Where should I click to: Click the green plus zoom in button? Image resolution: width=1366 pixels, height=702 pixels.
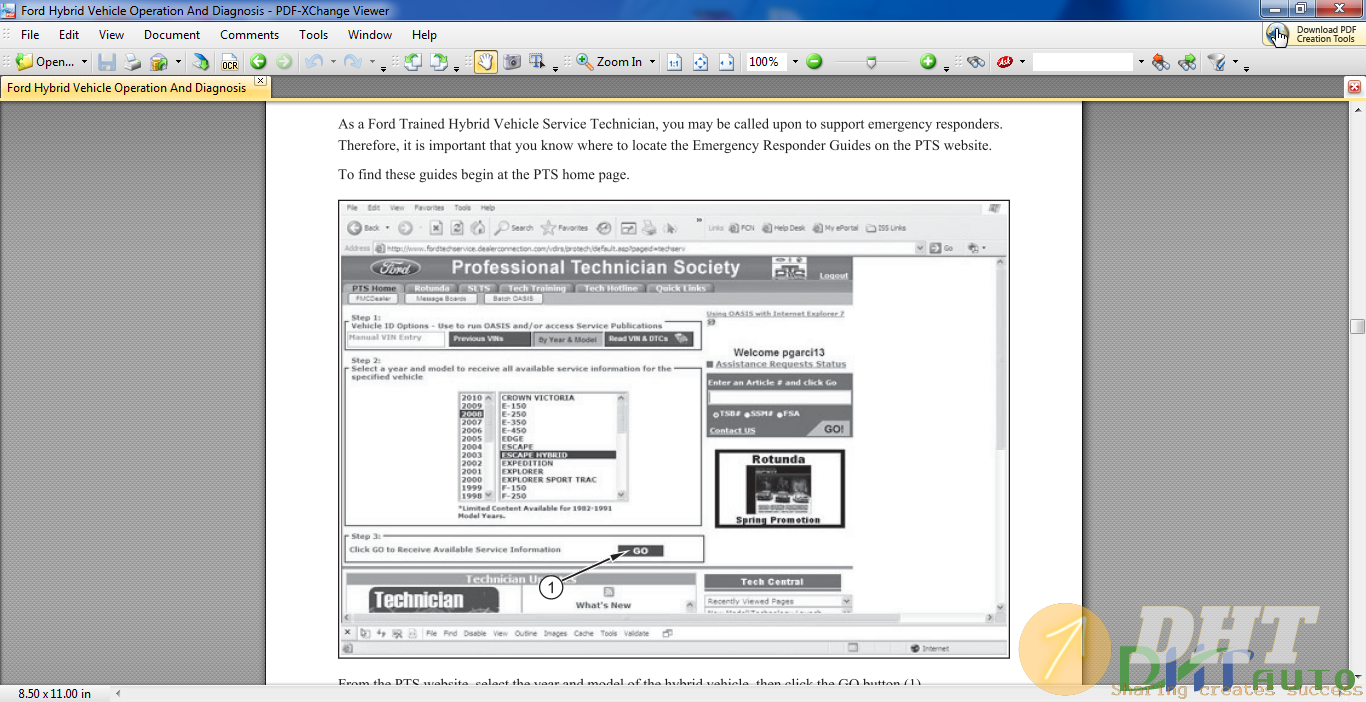tap(928, 62)
